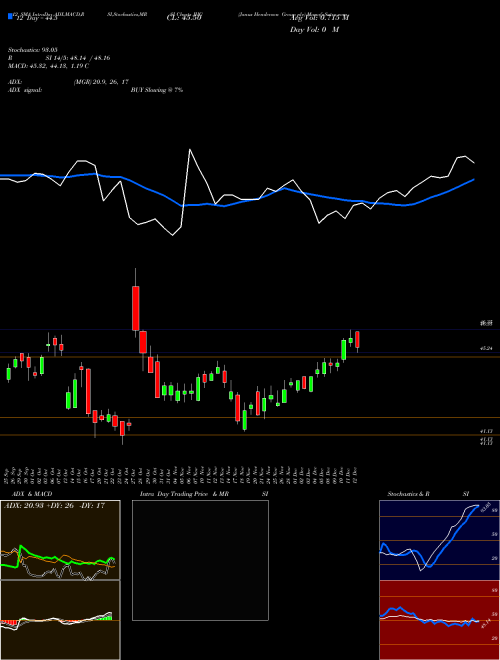The height and width of the screenshot is (660, 500).
Task: Click the 'BUY Slowing @ 7%' signal text
Action: pos(157,90)
